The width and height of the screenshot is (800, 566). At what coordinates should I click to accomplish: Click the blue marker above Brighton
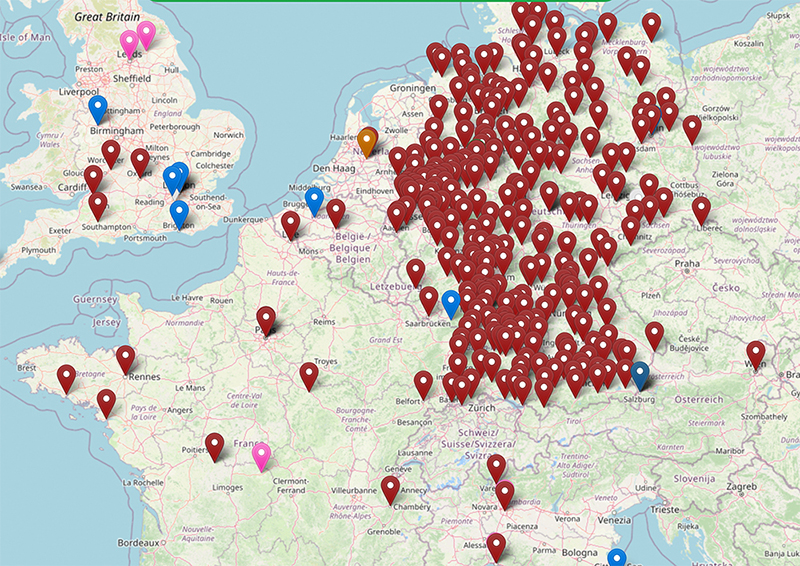pyautogui.click(x=179, y=213)
